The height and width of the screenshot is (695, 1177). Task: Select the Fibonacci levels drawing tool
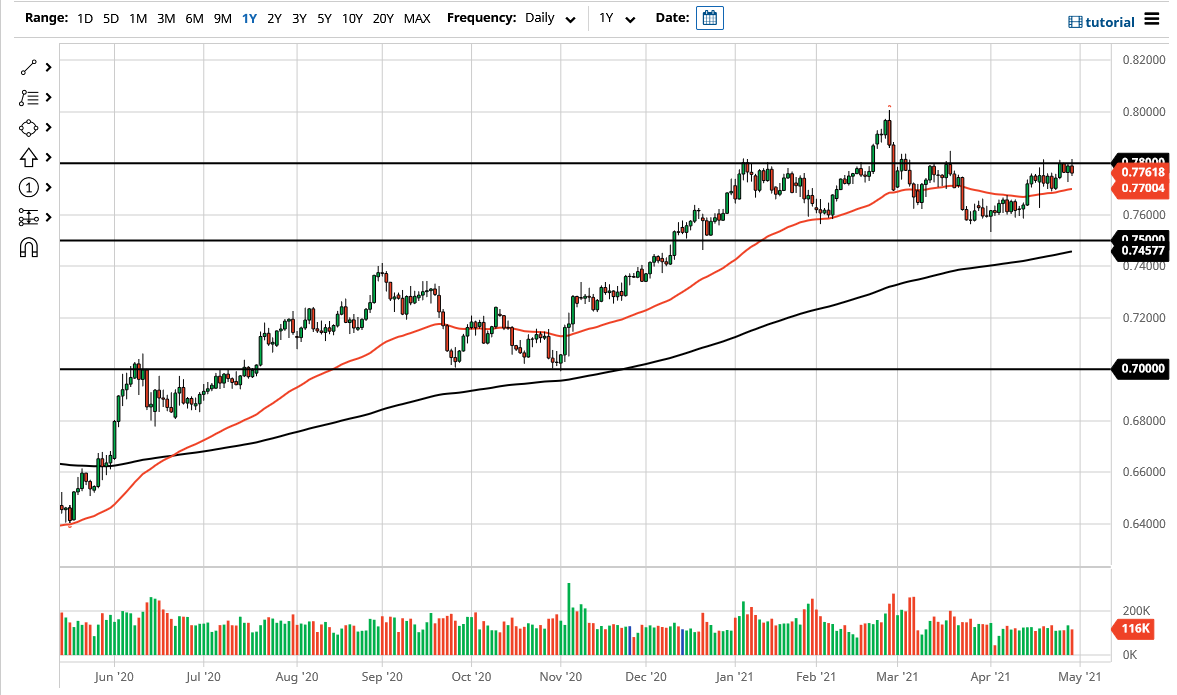tap(28, 97)
